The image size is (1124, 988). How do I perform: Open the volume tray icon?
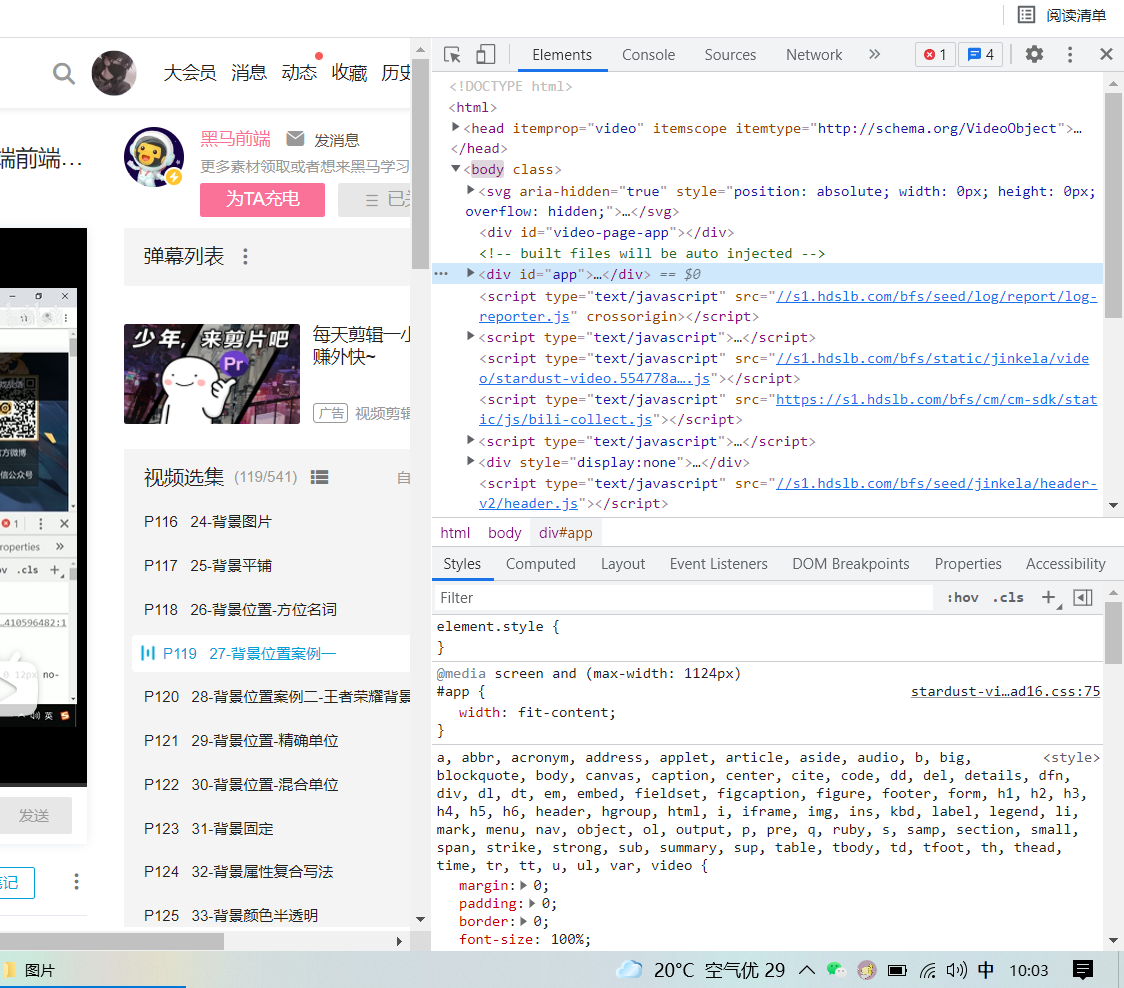point(956,970)
